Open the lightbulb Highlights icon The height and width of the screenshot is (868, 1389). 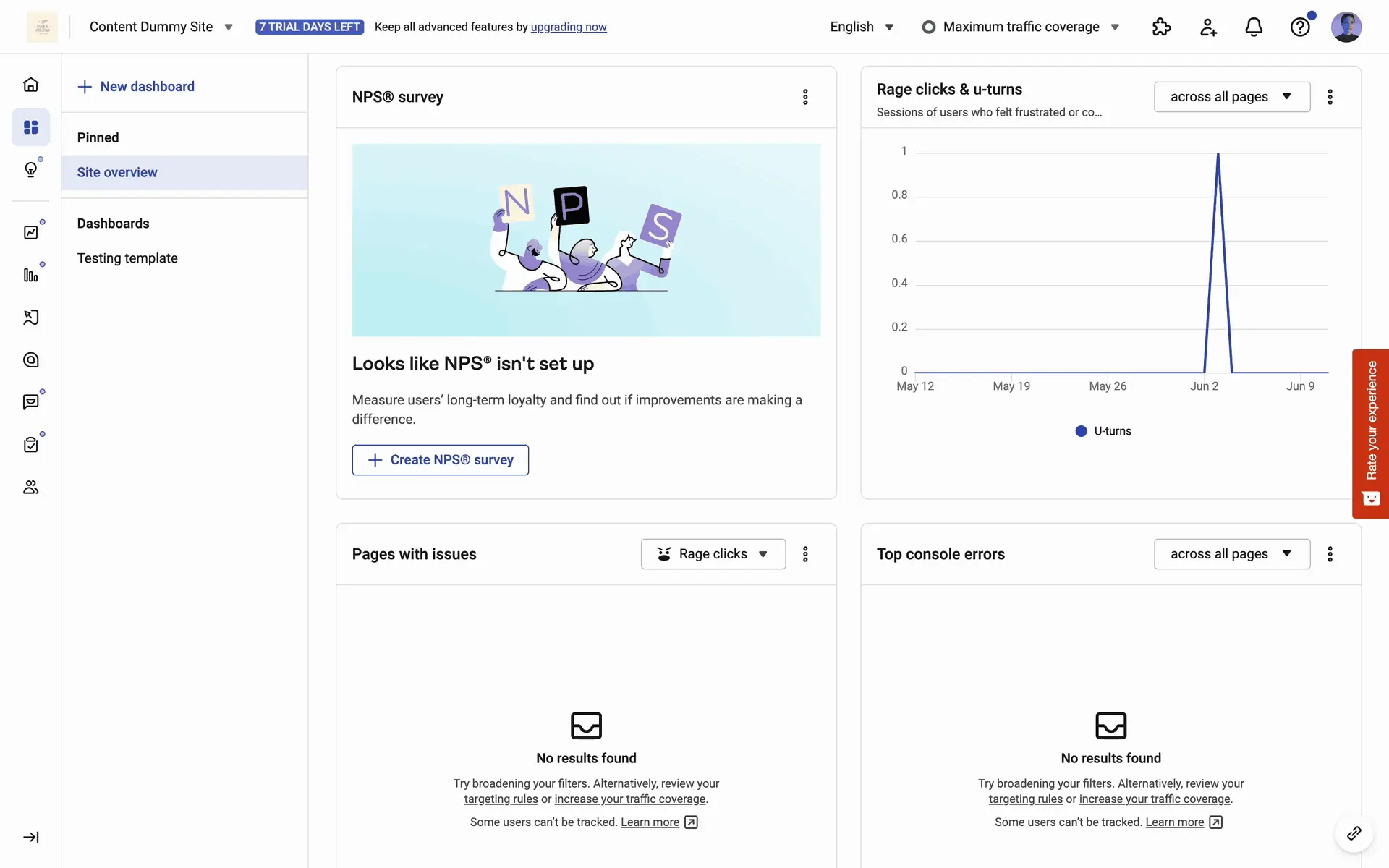point(30,170)
